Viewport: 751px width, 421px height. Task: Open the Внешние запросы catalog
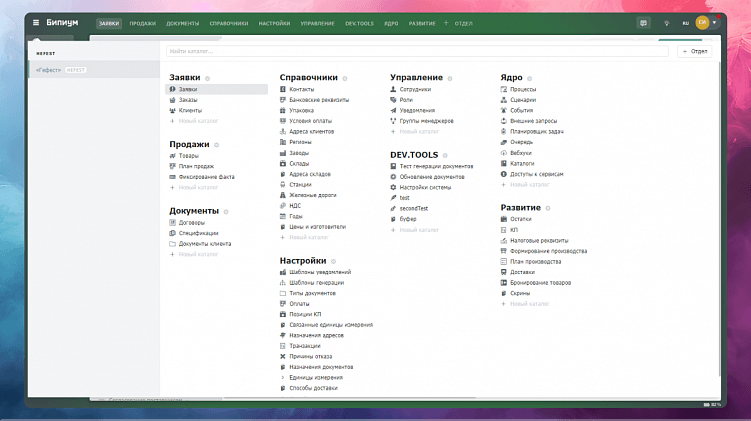(534, 121)
